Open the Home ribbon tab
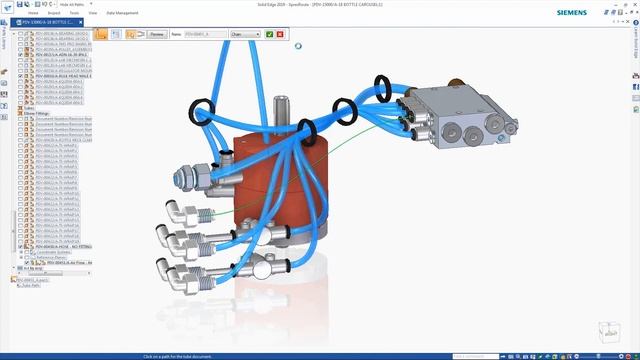This screenshot has width=640, height=360. pos(33,13)
